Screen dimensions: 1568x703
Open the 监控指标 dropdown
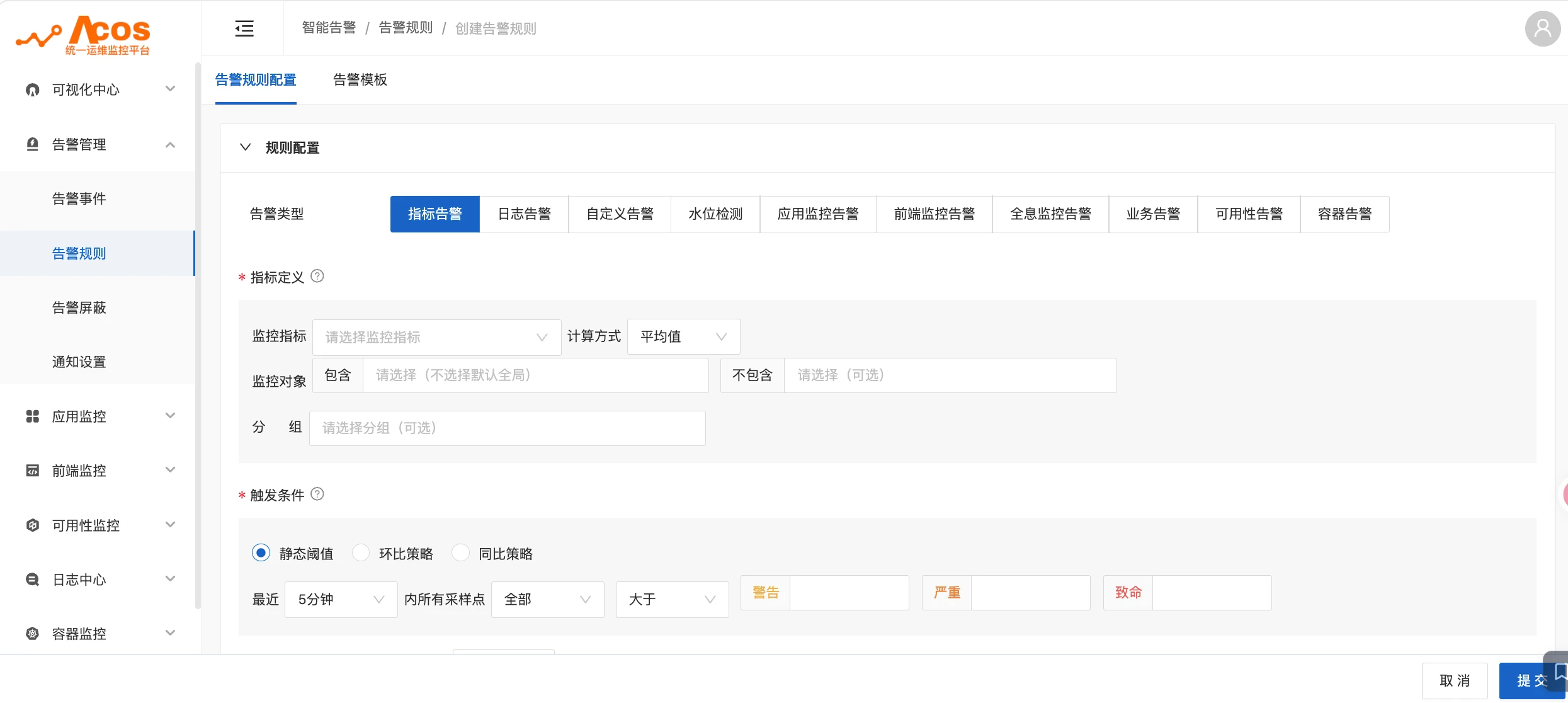(x=436, y=337)
